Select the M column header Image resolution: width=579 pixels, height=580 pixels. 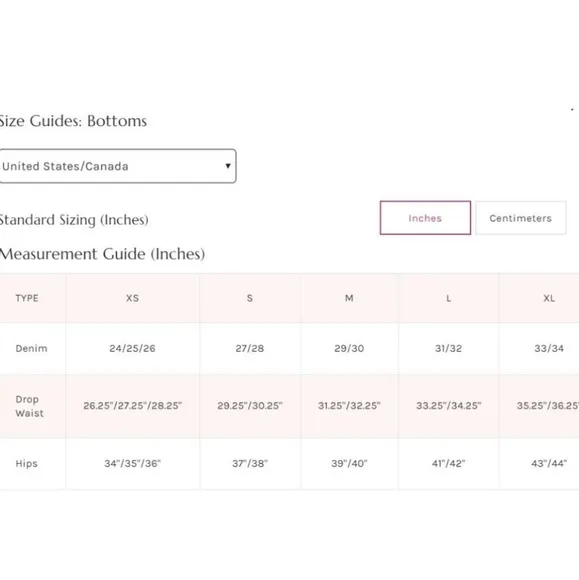(349, 298)
